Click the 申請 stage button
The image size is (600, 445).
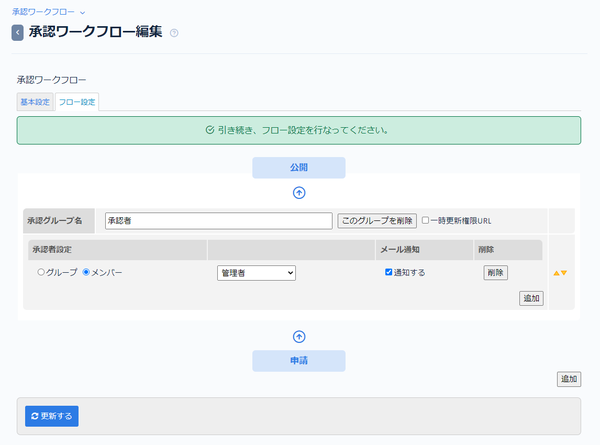coord(299,360)
